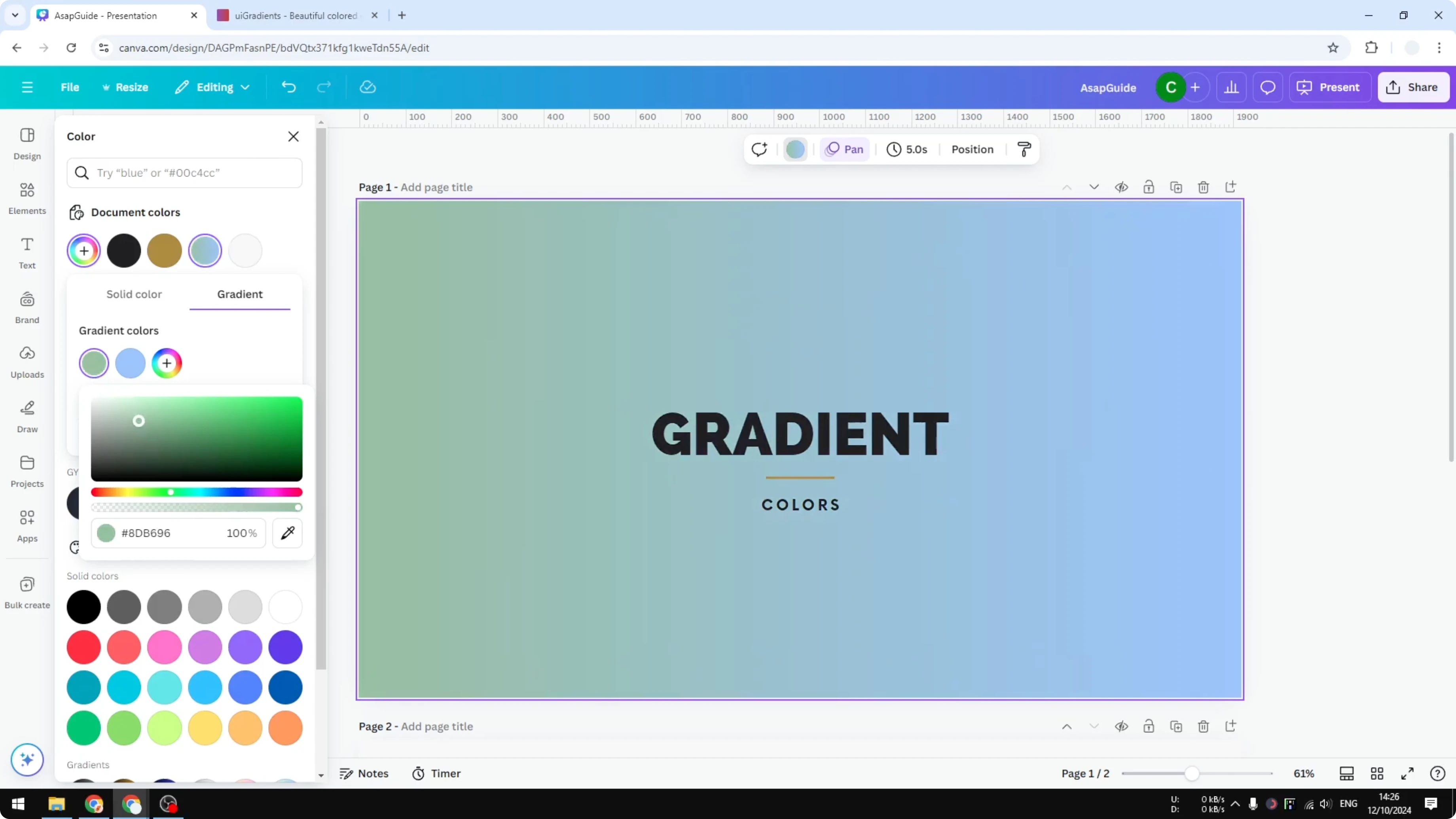Toggle visibility of Page 1

coord(1122,187)
